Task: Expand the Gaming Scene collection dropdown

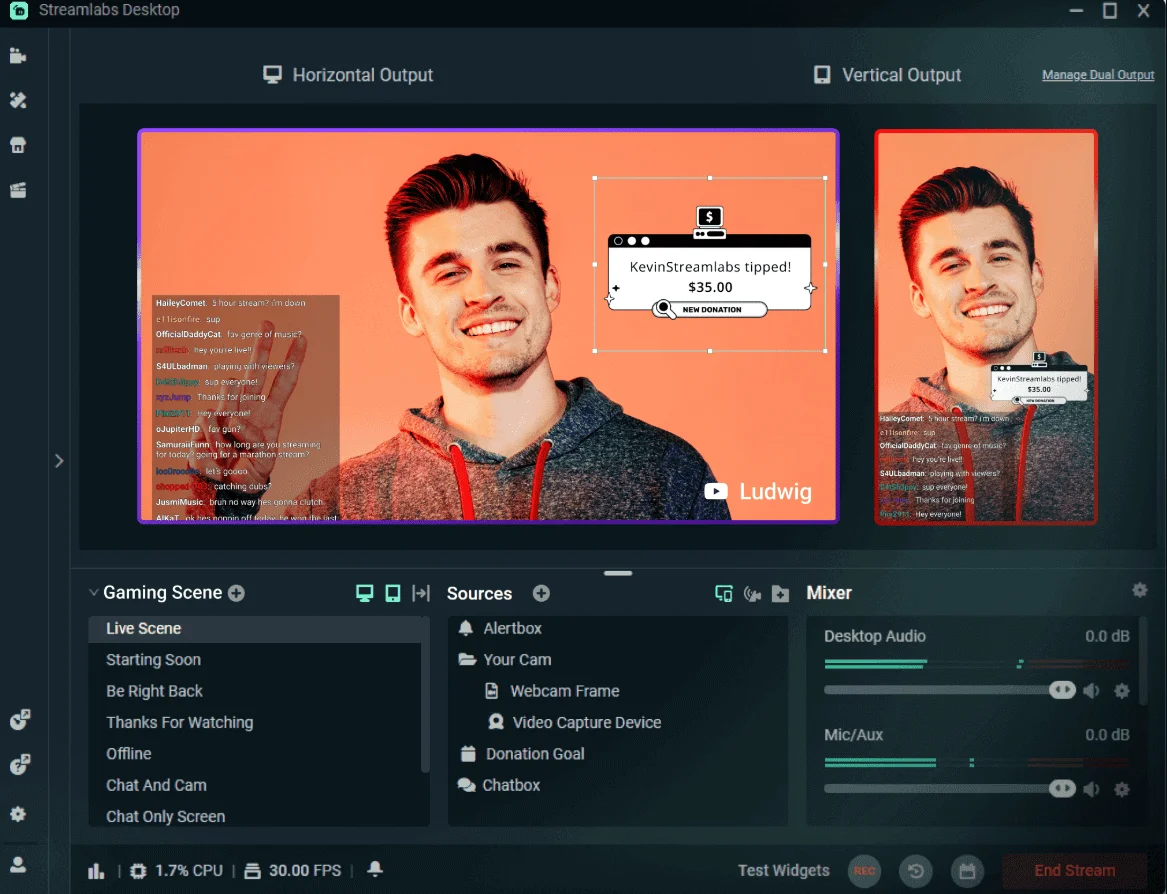Action: click(x=94, y=593)
